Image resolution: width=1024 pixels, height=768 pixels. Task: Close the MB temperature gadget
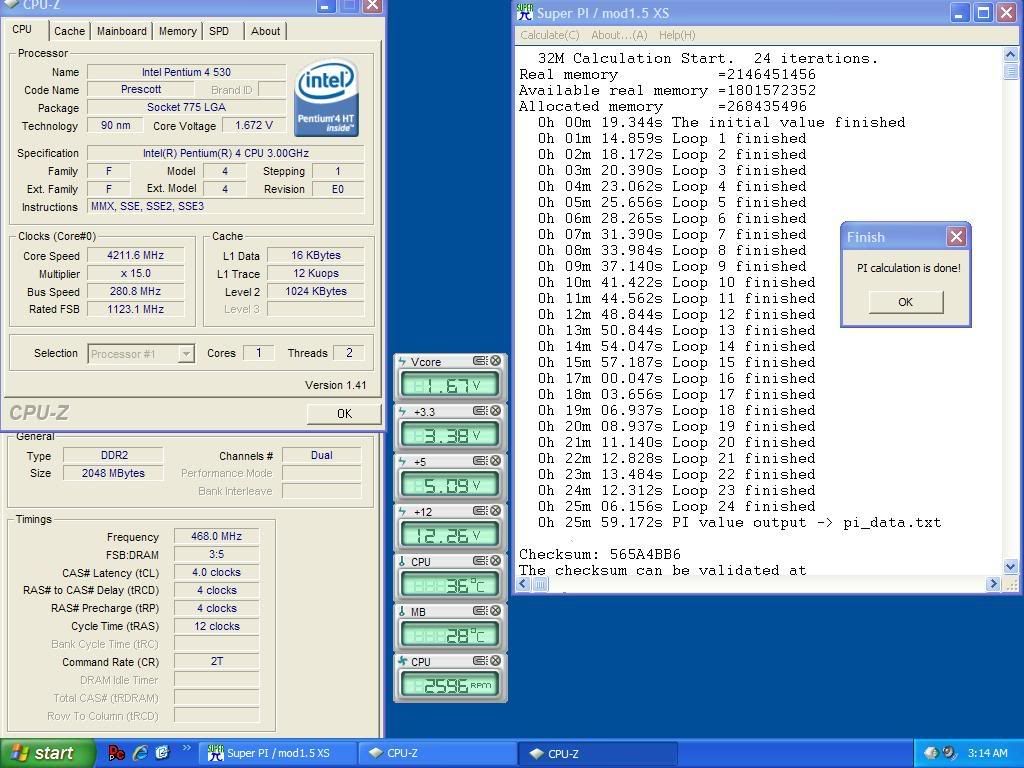click(x=496, y=611)
